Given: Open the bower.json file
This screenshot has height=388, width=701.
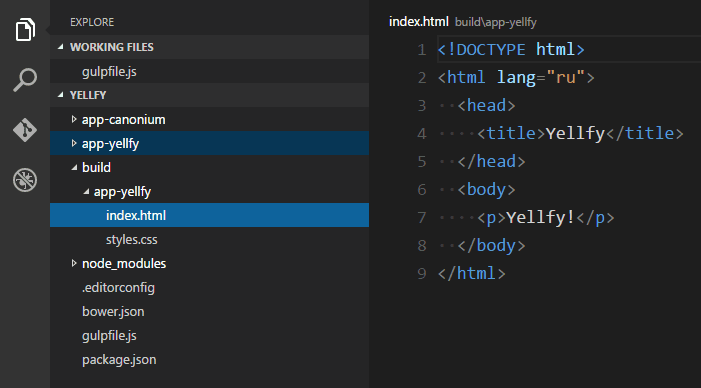Looking at the screenshot, I should pos(113,311).
